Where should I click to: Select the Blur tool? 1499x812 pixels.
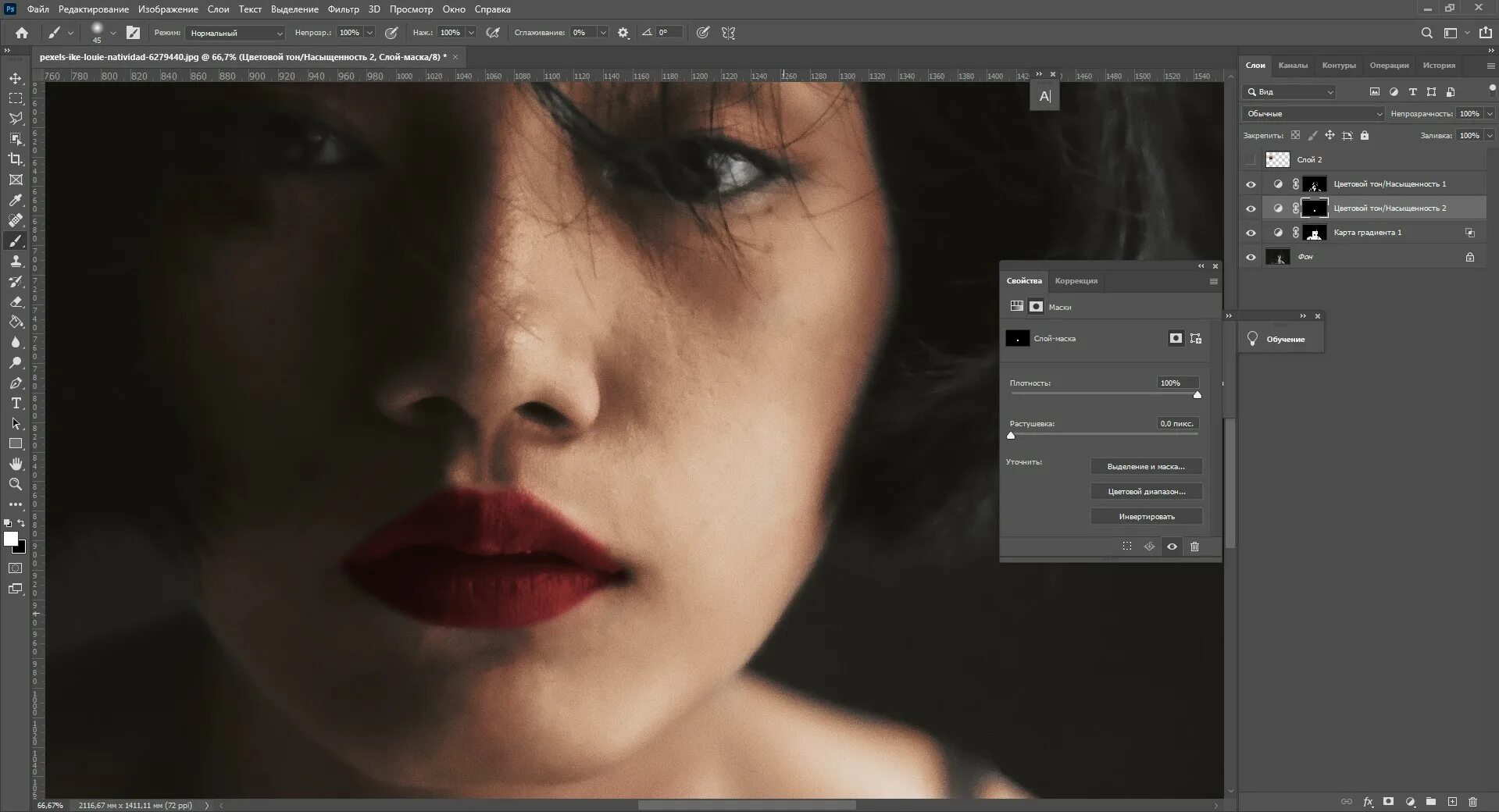[16, 343]
